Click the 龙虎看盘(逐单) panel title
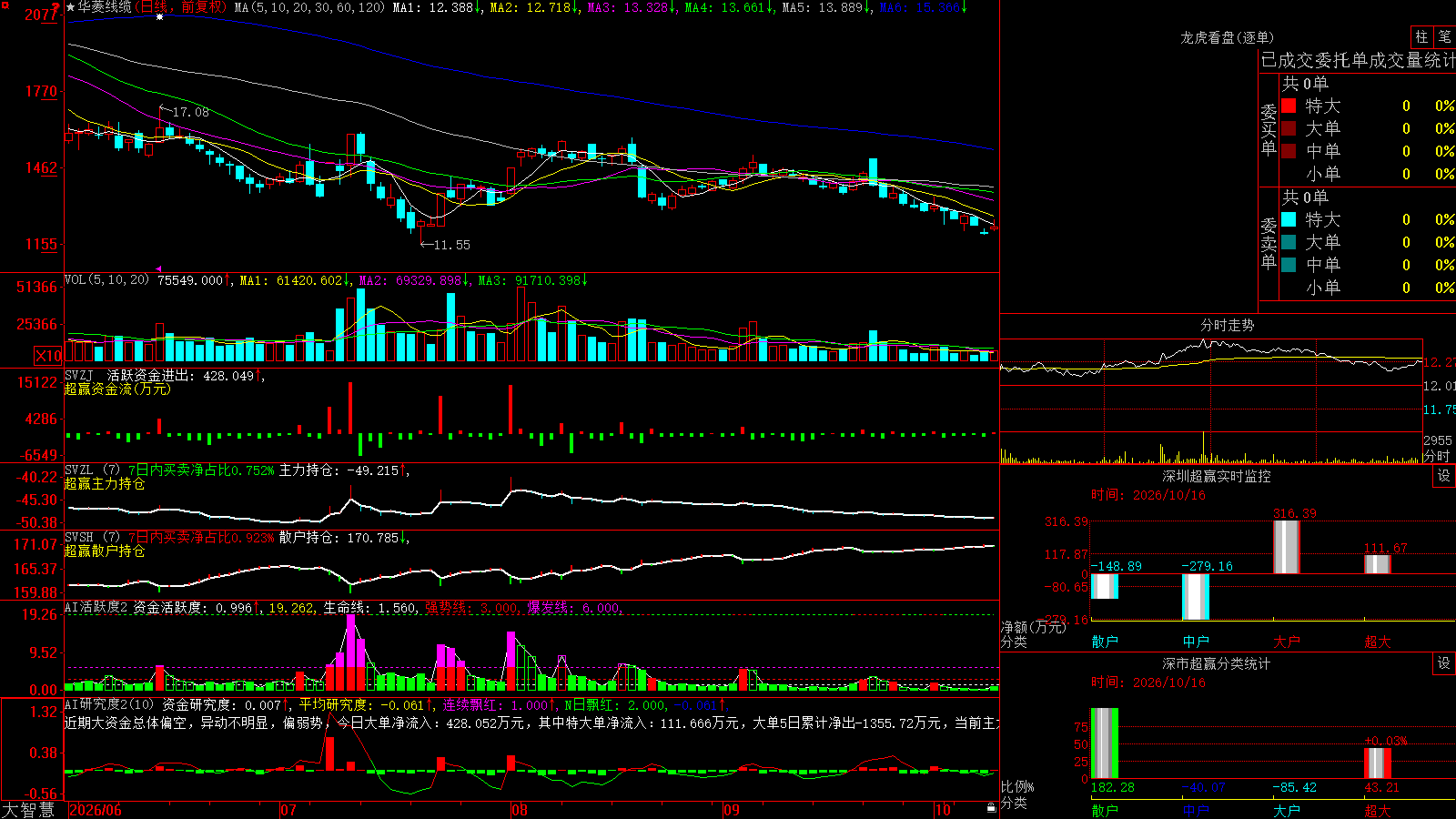The height and width of the screenshot is (819, 1456). coord(1227,37)
